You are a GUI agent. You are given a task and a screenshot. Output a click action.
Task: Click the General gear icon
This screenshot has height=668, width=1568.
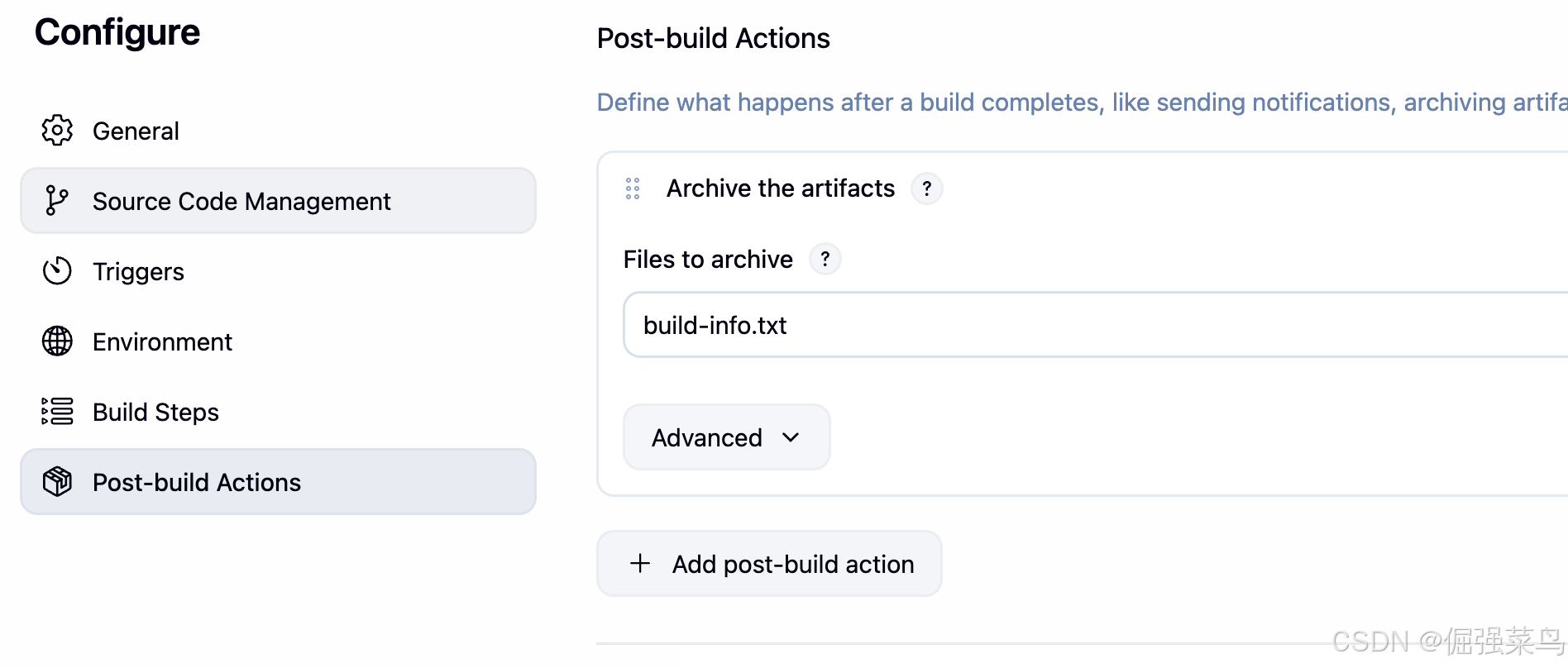pos(57,131)
